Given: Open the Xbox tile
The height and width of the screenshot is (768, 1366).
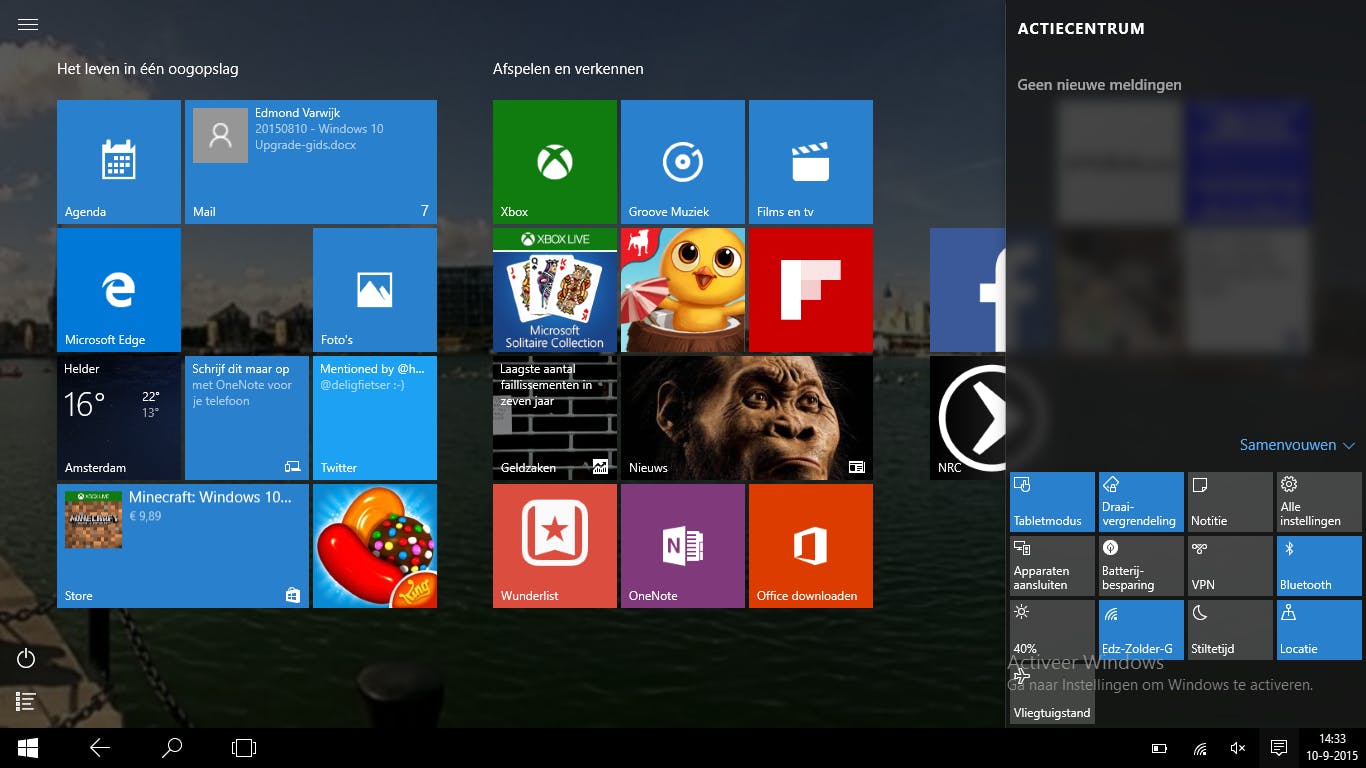Looking at the screenshot, I should pyautogui.click(x=555, y=162).
